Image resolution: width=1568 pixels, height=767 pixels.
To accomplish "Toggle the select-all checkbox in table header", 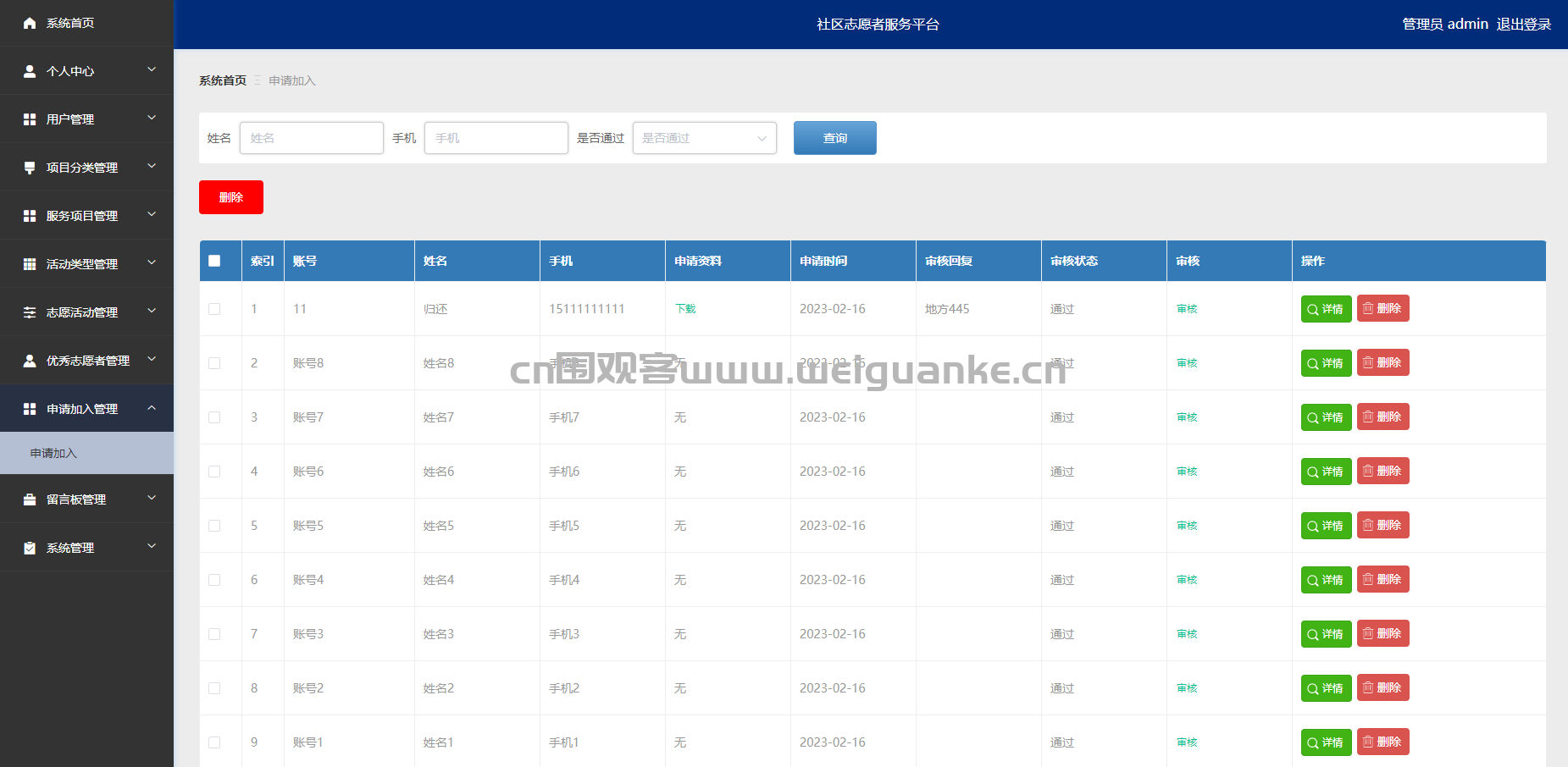I will tap(214, 261).
